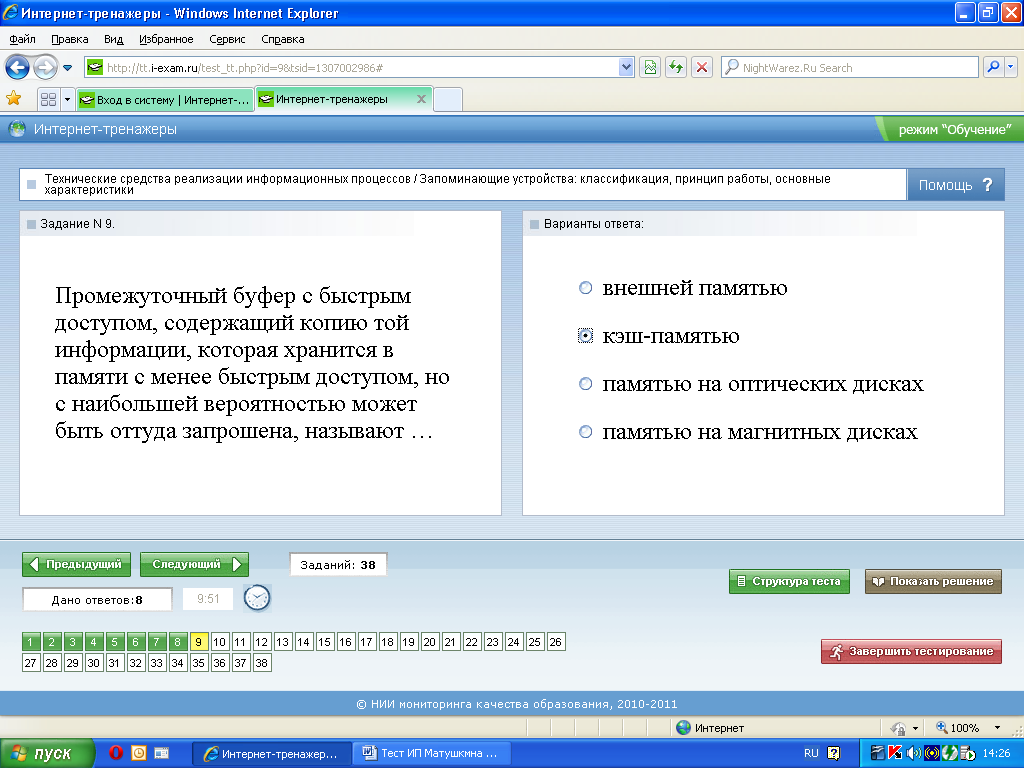Go to previous question with Предыдущий

point(76,564)
